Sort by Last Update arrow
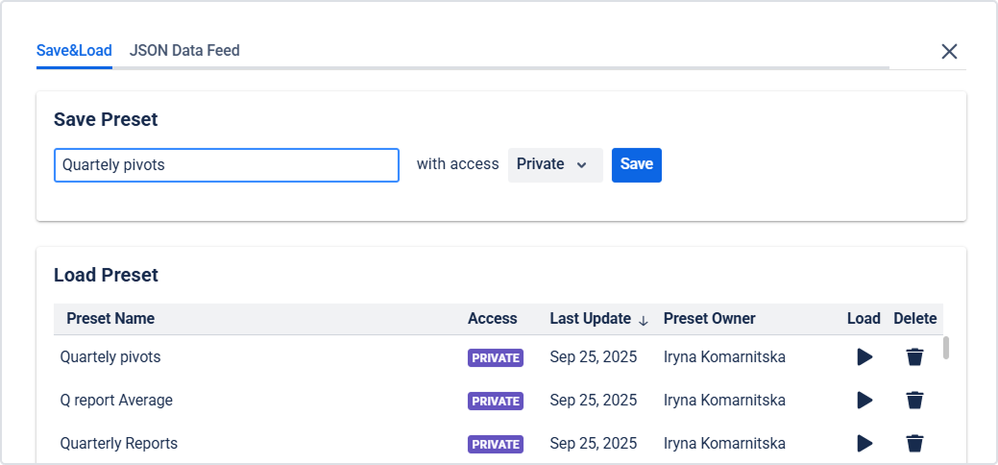Screen dimensions: 998x465 (x=643, y=320)
